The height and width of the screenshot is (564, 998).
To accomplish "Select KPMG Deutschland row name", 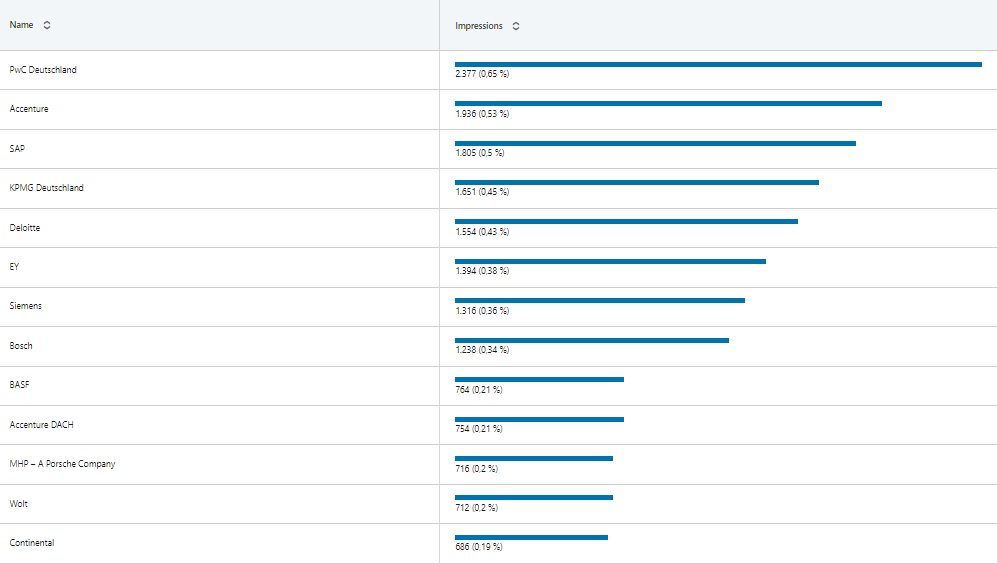I will [46, 188].
